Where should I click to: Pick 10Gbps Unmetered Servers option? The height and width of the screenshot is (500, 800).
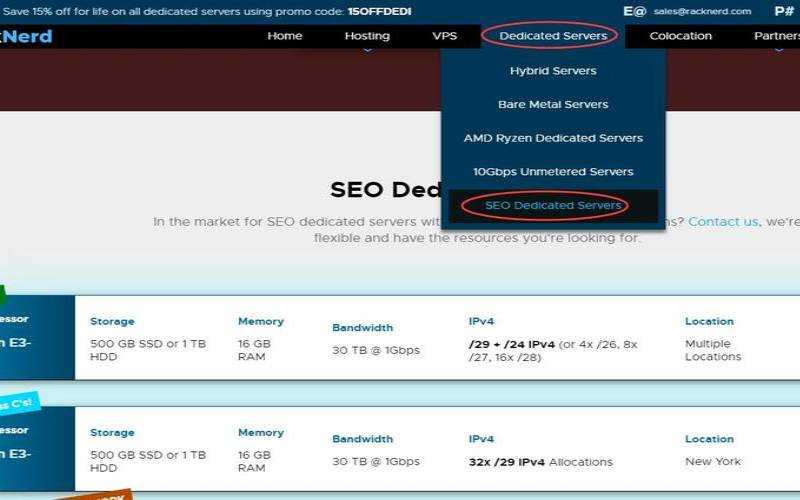click(552, 171)
